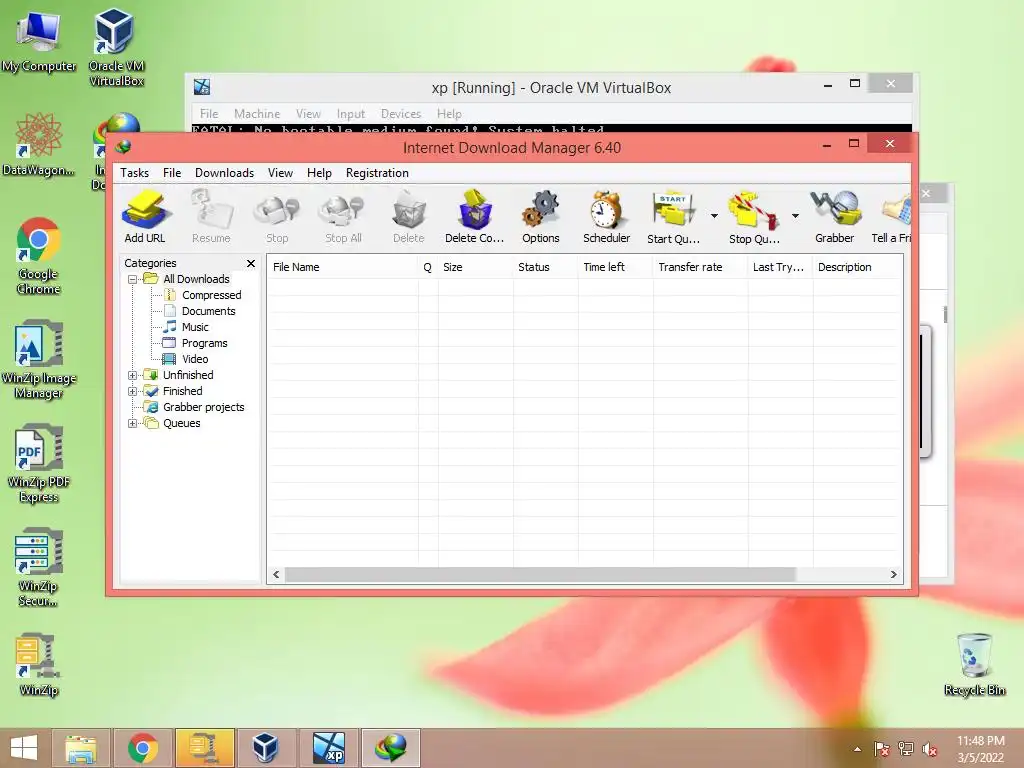The image size is (1024, 768).
Task: Click the Add URL toolbar icon
Action: coord(145,217)
